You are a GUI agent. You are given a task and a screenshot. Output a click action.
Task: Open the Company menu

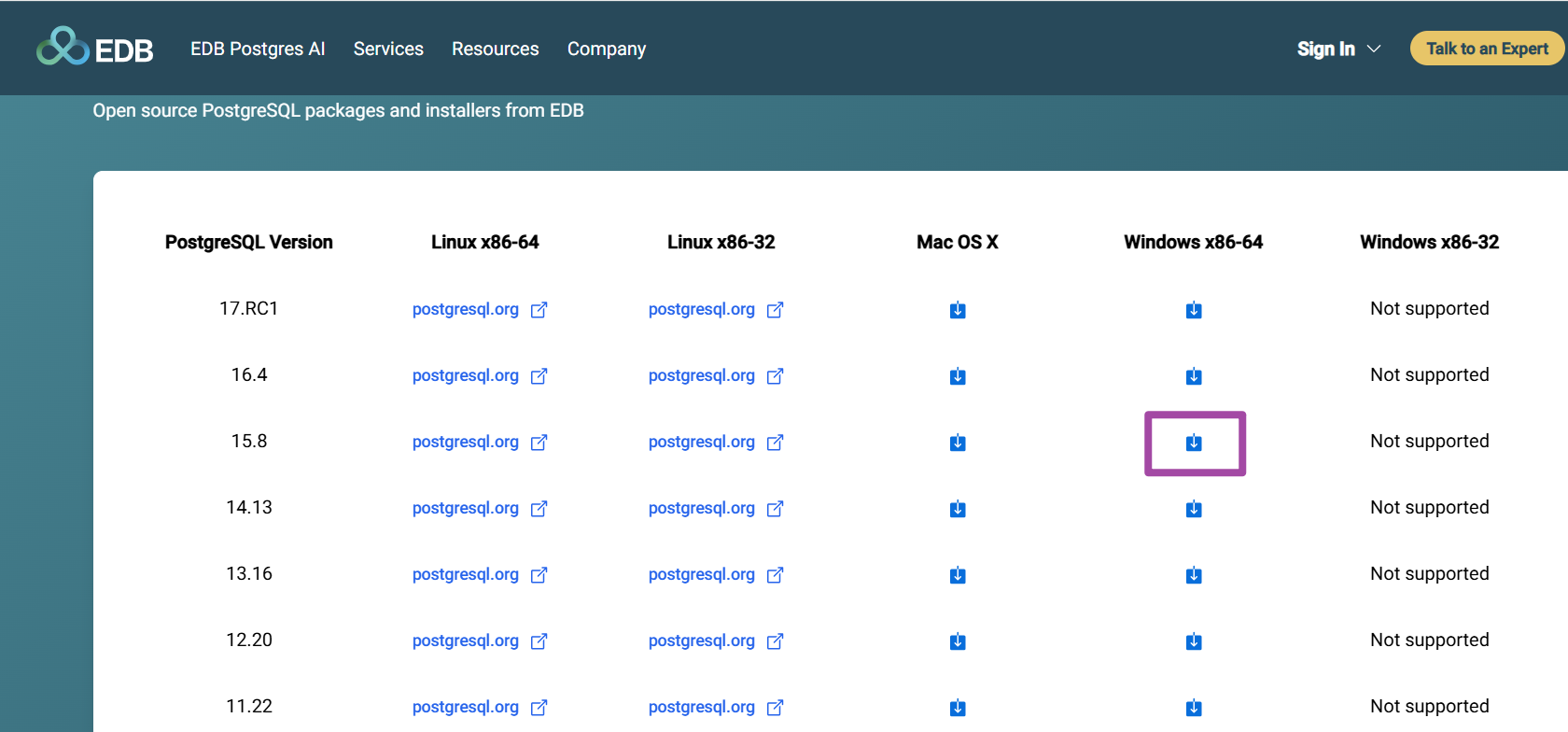[x=607, y=49]
